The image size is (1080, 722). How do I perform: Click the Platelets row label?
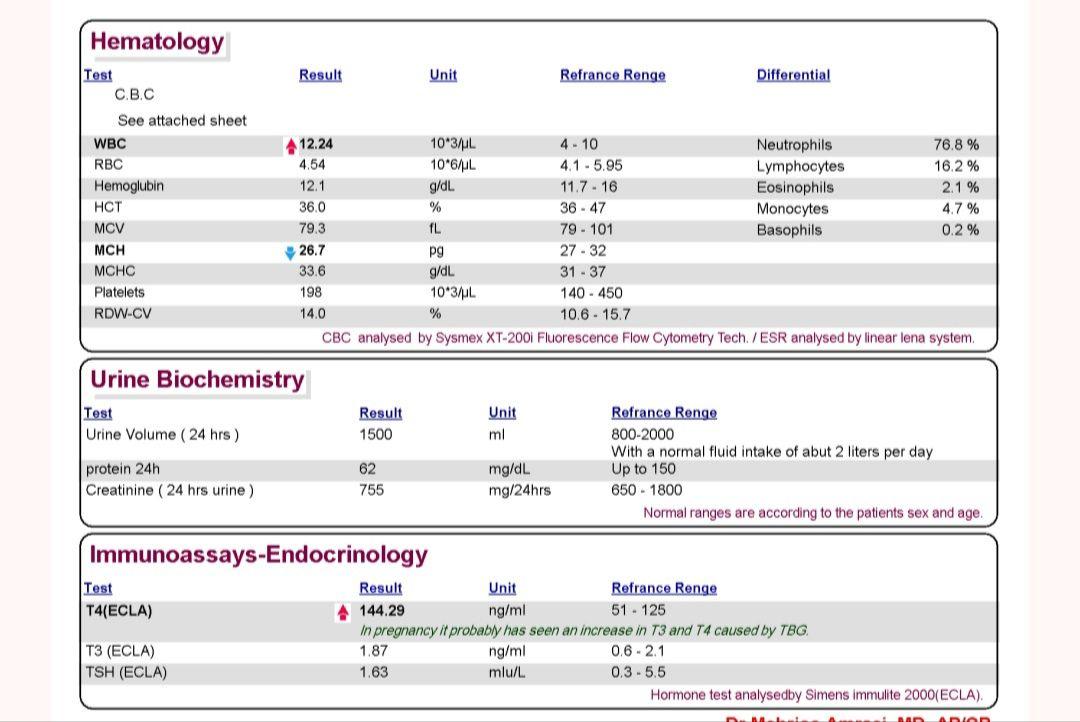119,292
